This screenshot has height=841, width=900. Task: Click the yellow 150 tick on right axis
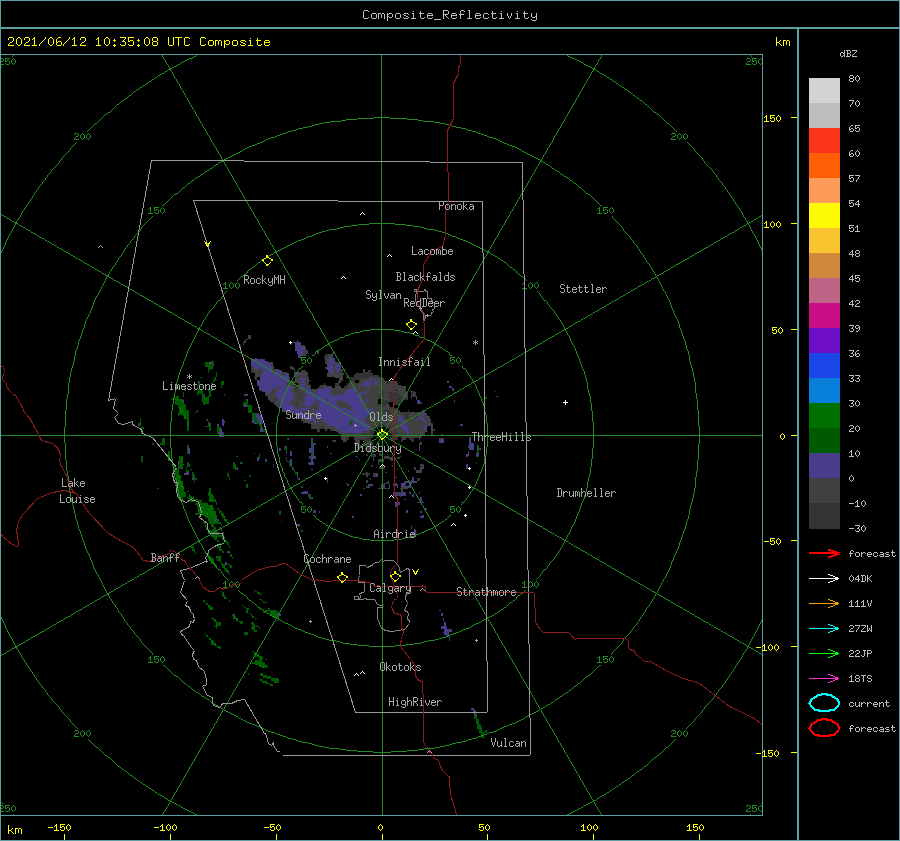pyautogui.click(x=772, y=118)
